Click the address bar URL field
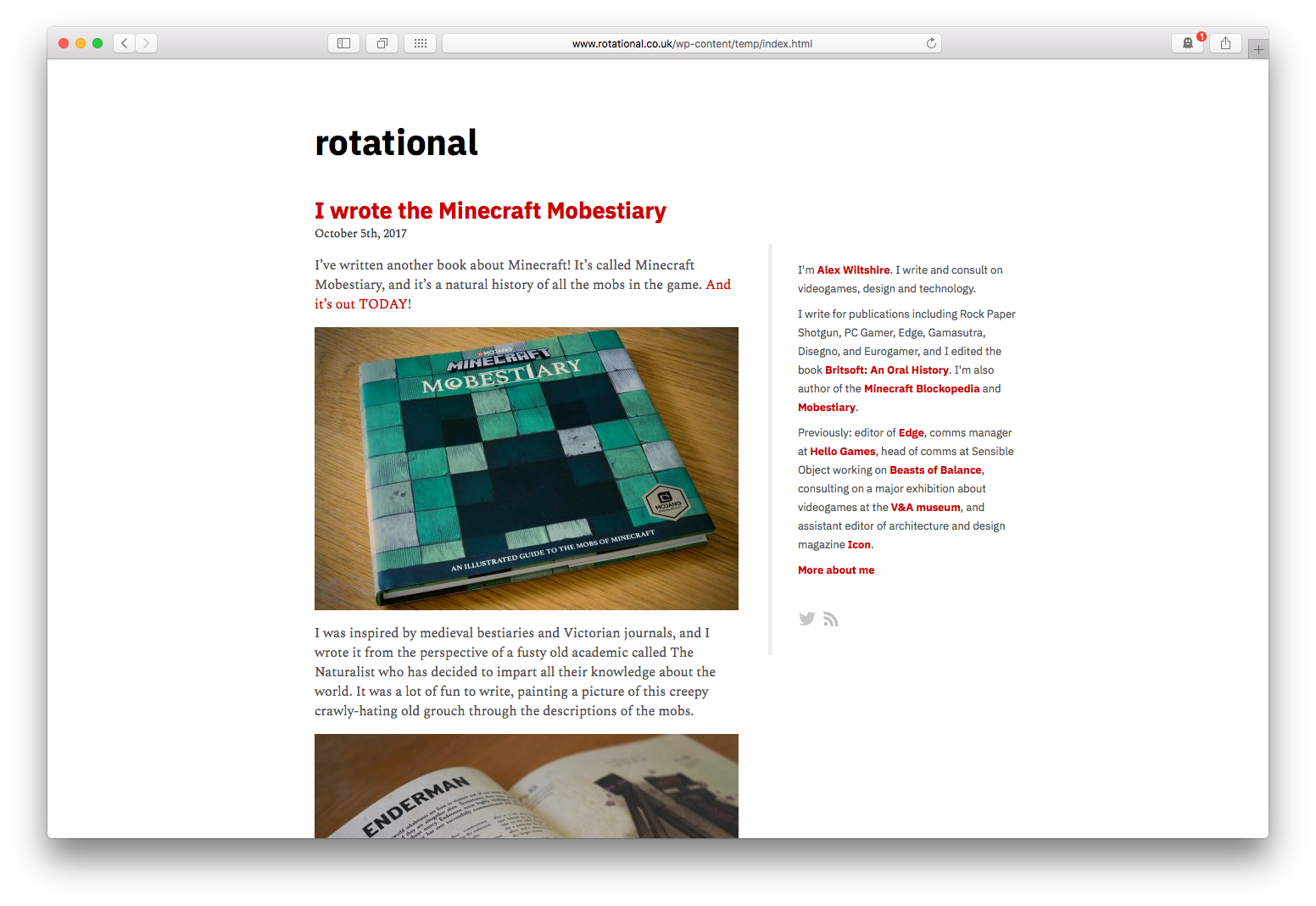The image size is (1316, 906). [692, 43]
